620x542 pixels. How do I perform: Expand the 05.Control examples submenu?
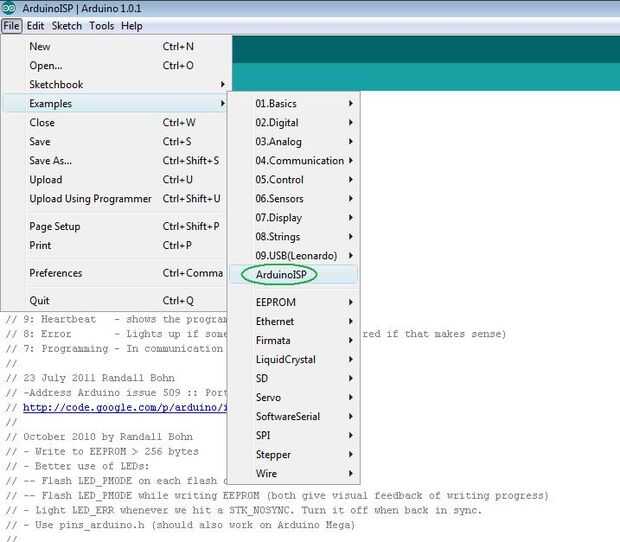point(294,179)
